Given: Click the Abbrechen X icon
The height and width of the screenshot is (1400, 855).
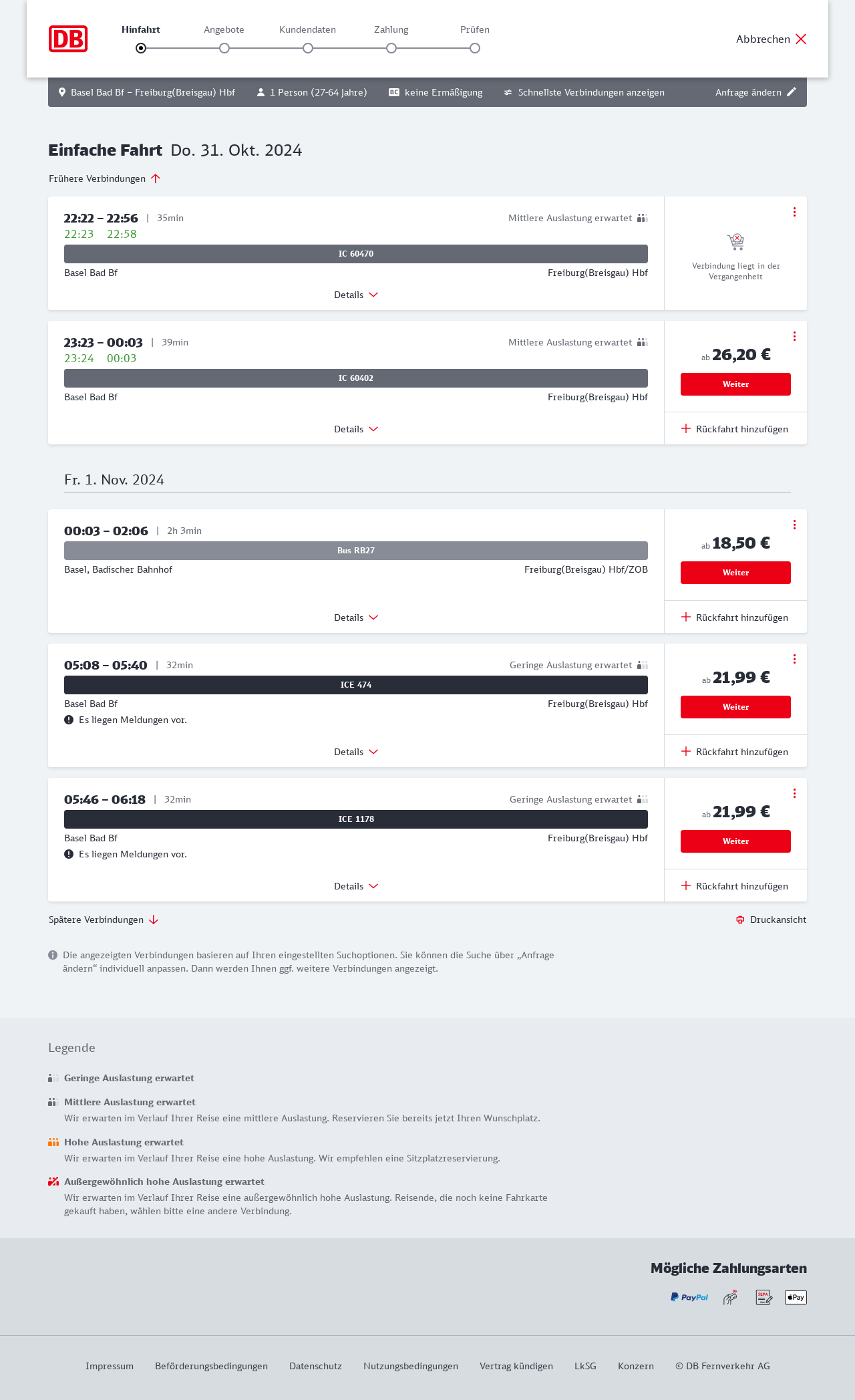Looking at the screenshot, I should click(x=801, y=39).
